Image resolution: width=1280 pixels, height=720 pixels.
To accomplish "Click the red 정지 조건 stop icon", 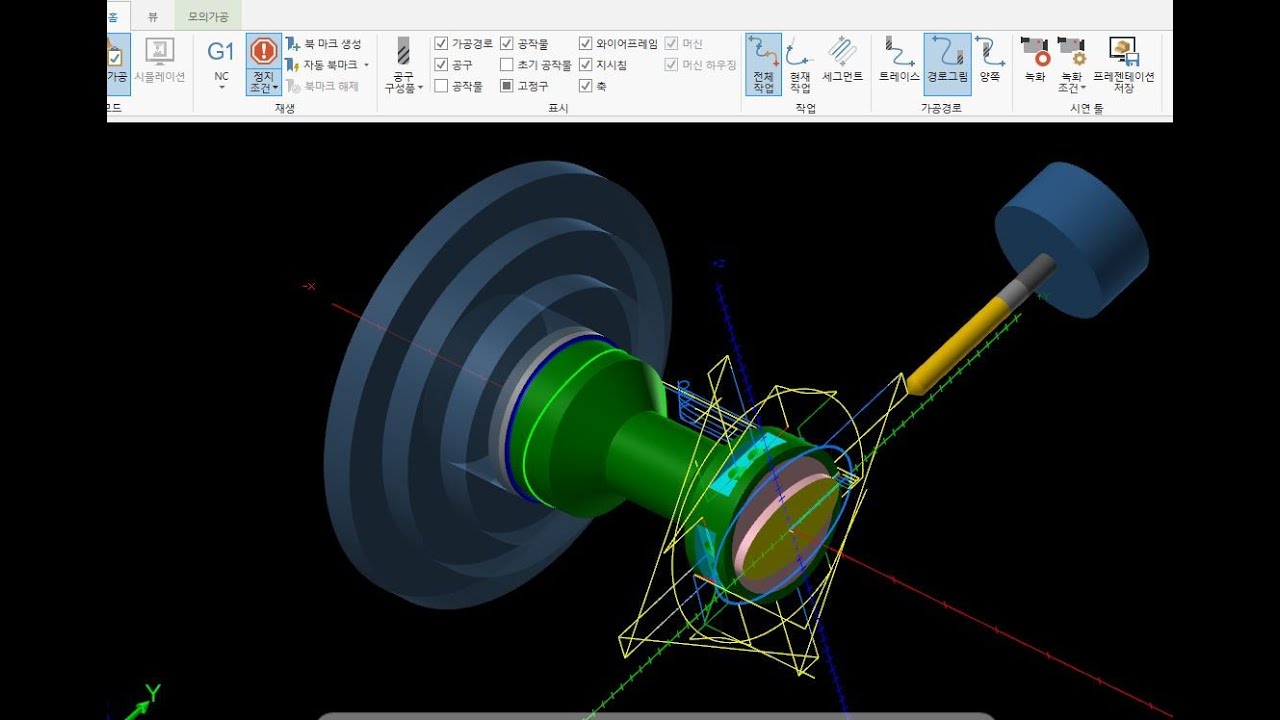I will (264, 51).
